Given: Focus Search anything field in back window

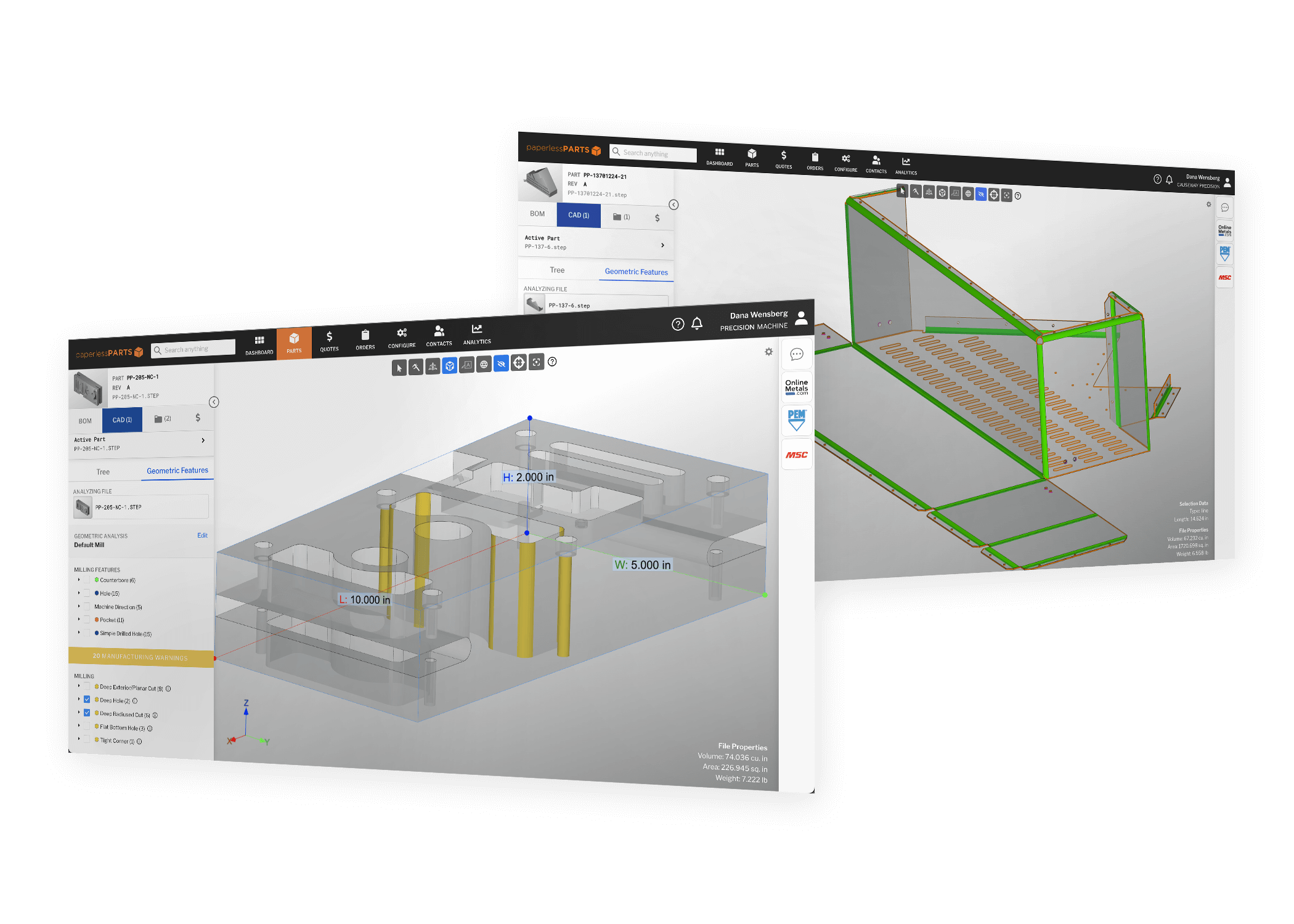Looking at the screenshot, I should 653,153.
